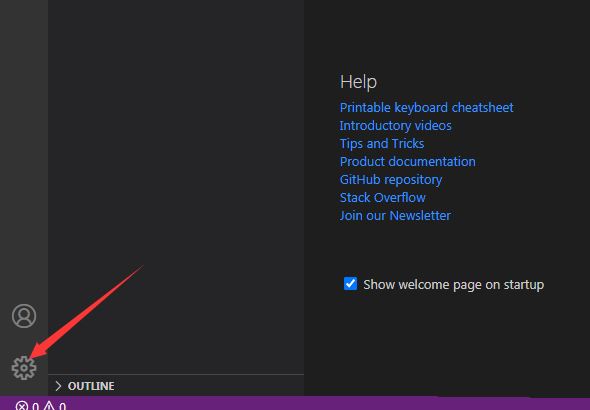The height and width of the screenshot is (410, 590).
Task: Open the GitHub repository link
Action: (x=391, y=180)
